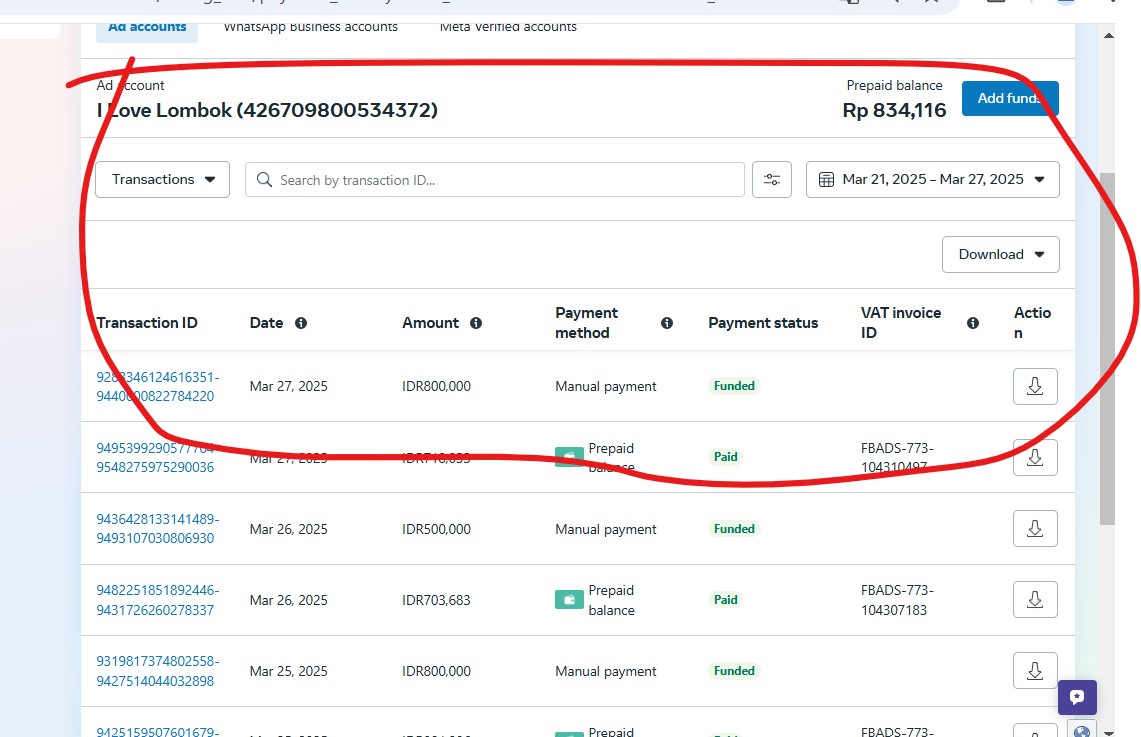This screenshot has height=737, width=1141.
Task: Click info icon beside Payment method header
Action: (667, 323)
